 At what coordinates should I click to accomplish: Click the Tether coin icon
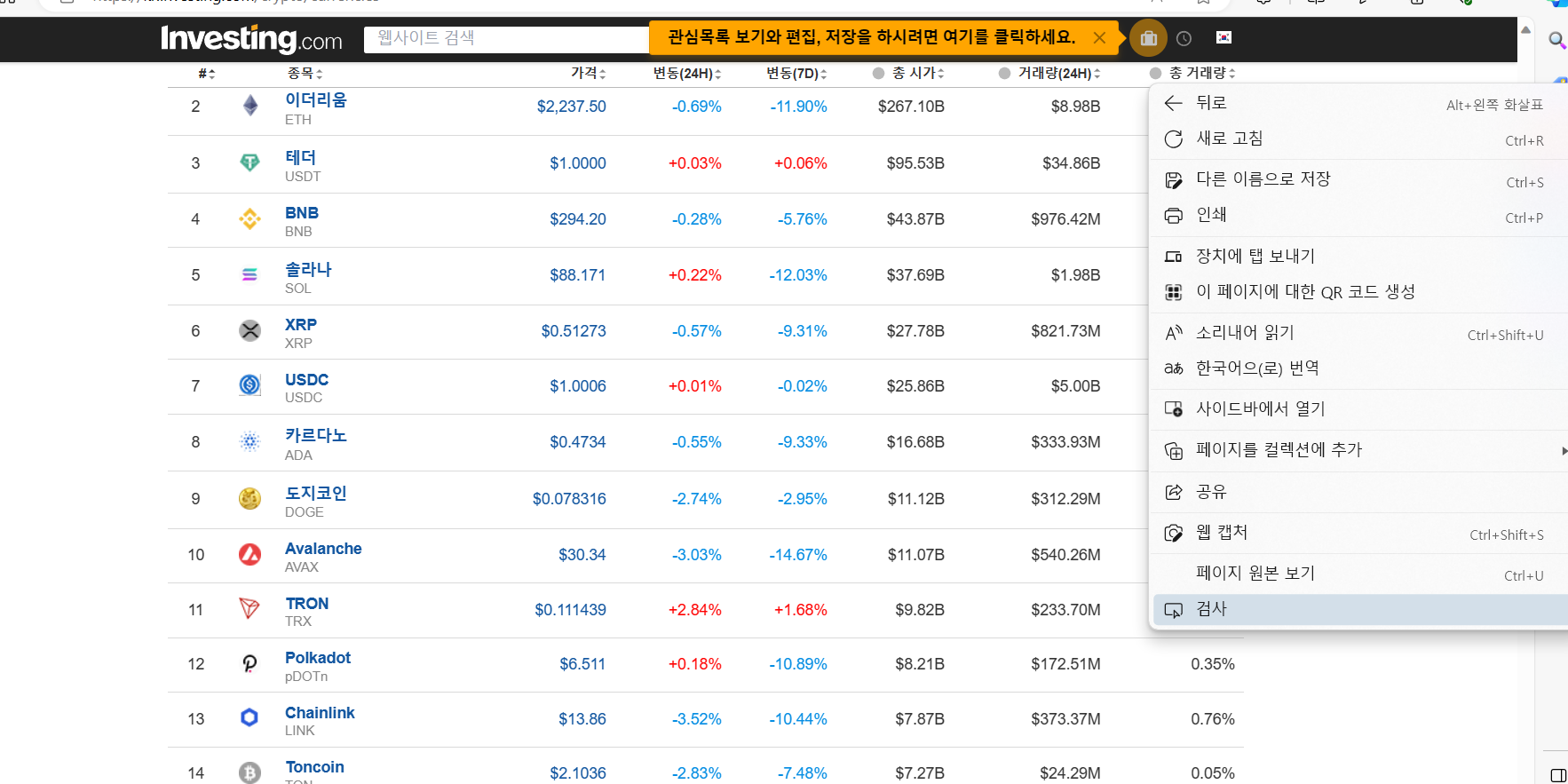[x=250, y=162]
